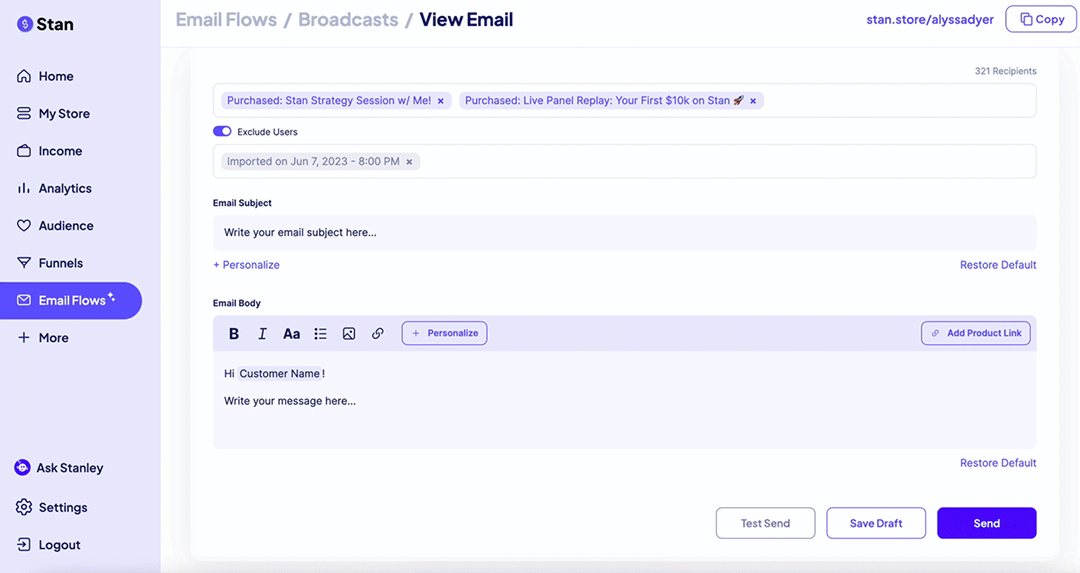Click Email Flows breadcrumb
The width and height of the screenshot is (1080, 573).
point(226,19)
